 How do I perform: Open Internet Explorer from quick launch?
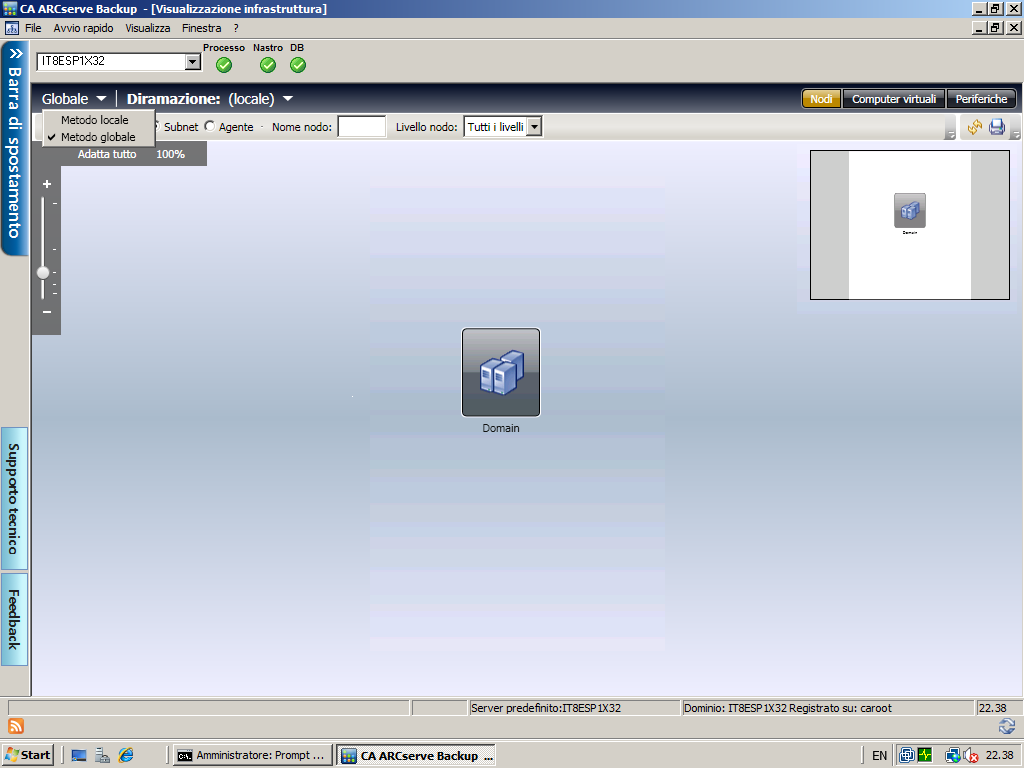[x=126, y=756]
